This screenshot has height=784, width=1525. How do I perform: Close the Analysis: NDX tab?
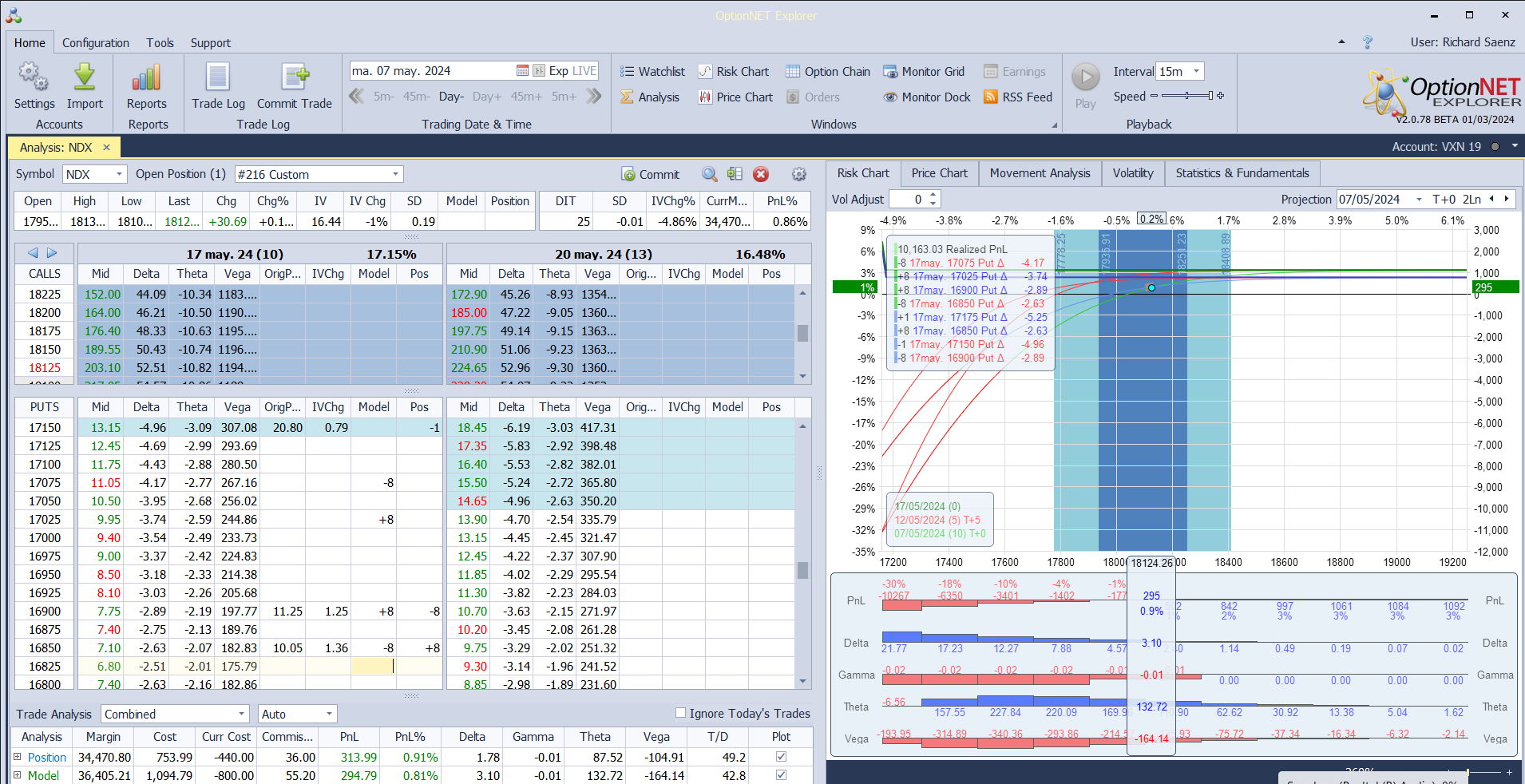pyautogui.click(x=106, y=148)
